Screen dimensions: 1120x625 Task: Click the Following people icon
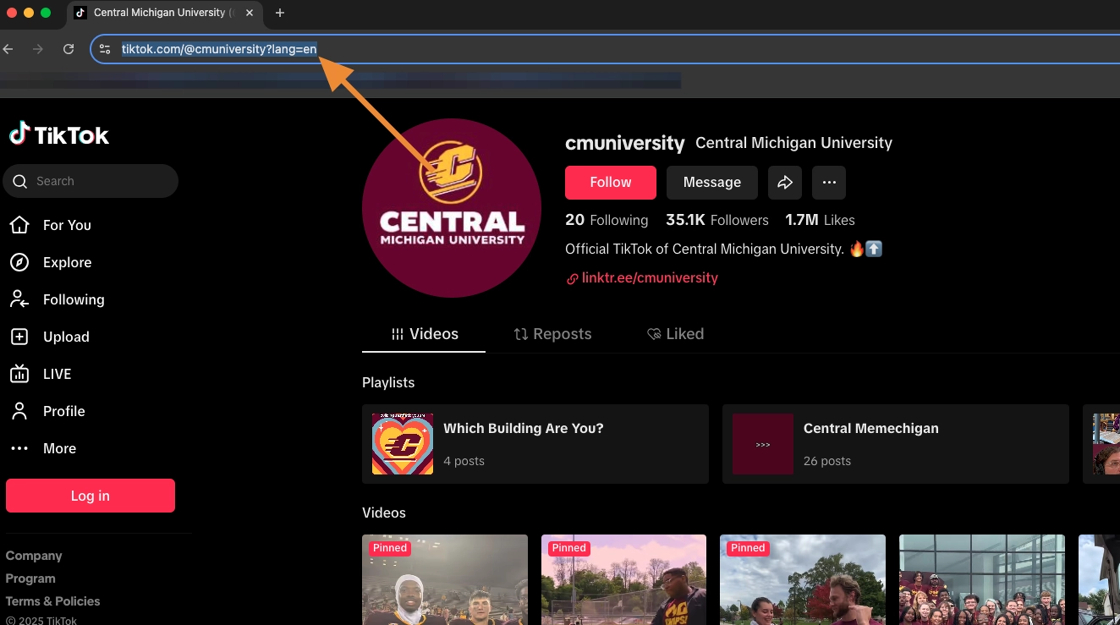point(19,299)
